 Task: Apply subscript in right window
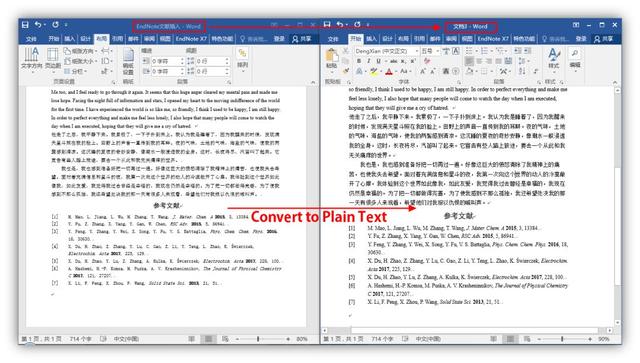tap(403, 61)
